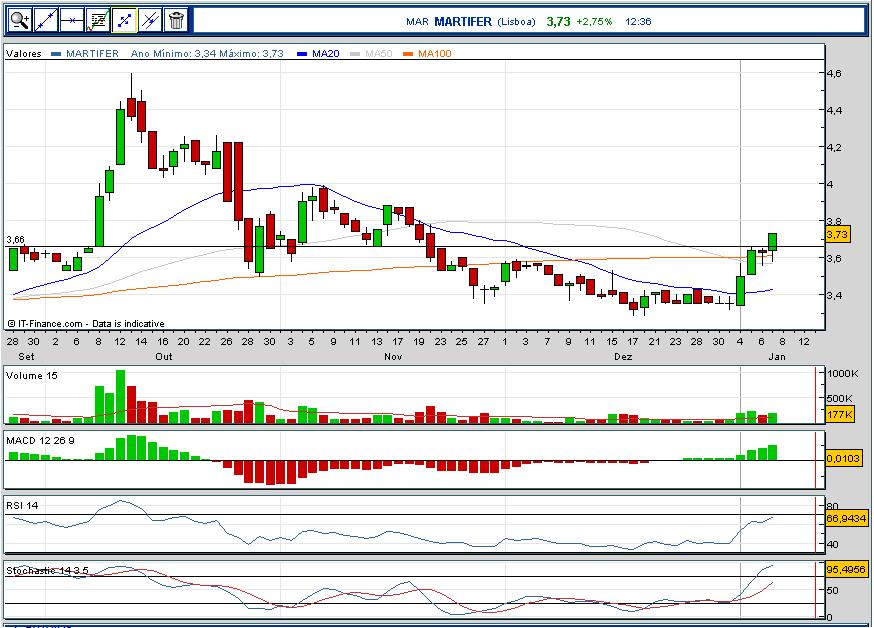Select the zoom magnifier tool

(20, 21)
